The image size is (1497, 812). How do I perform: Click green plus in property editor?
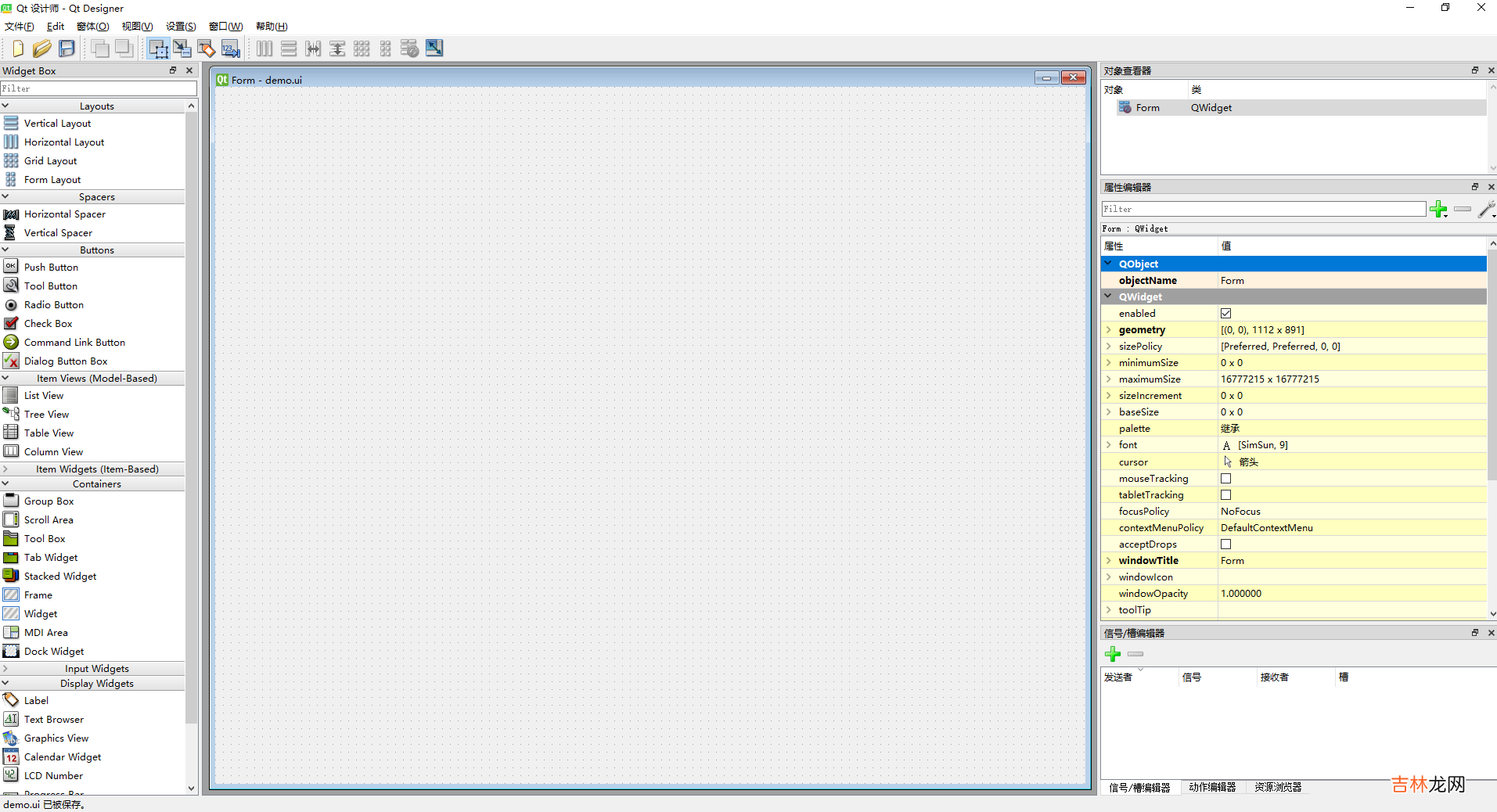click(1438, 209)
